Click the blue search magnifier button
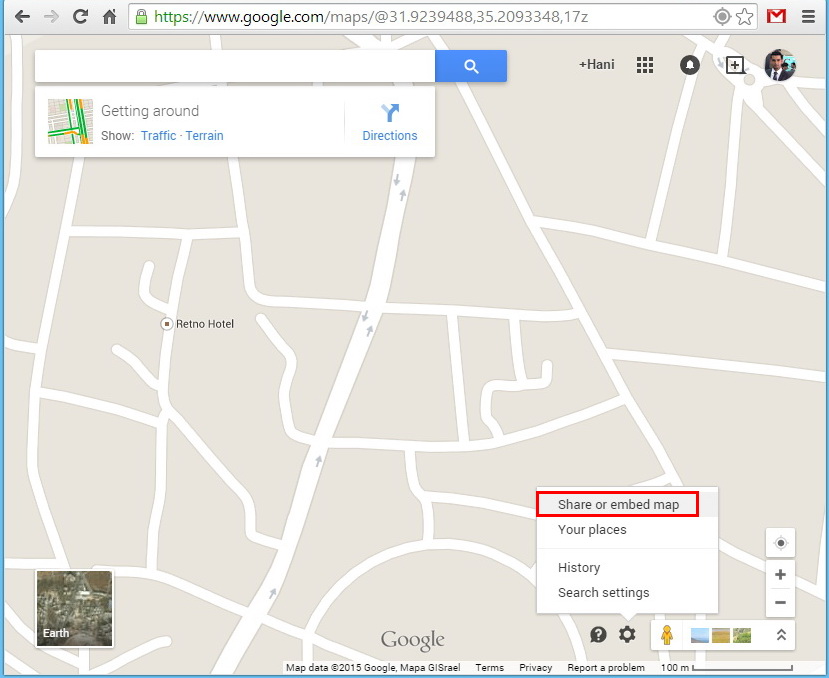 [x=471, y=66]
